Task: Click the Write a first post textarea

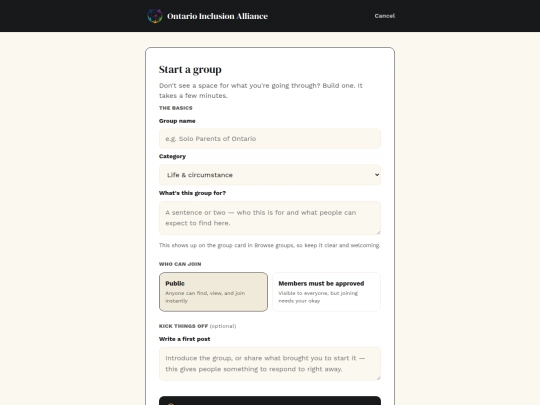Action: point(270,364)
